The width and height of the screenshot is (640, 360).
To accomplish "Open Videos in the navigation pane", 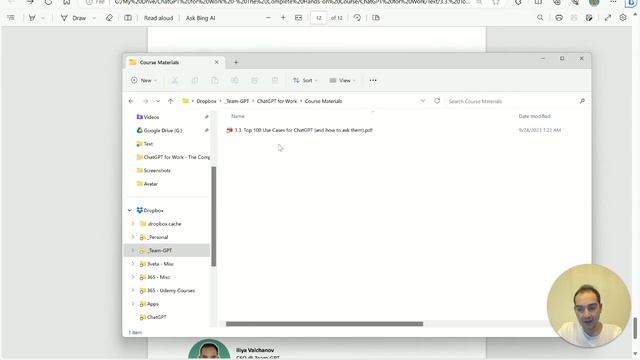I will tap(151, 117).
